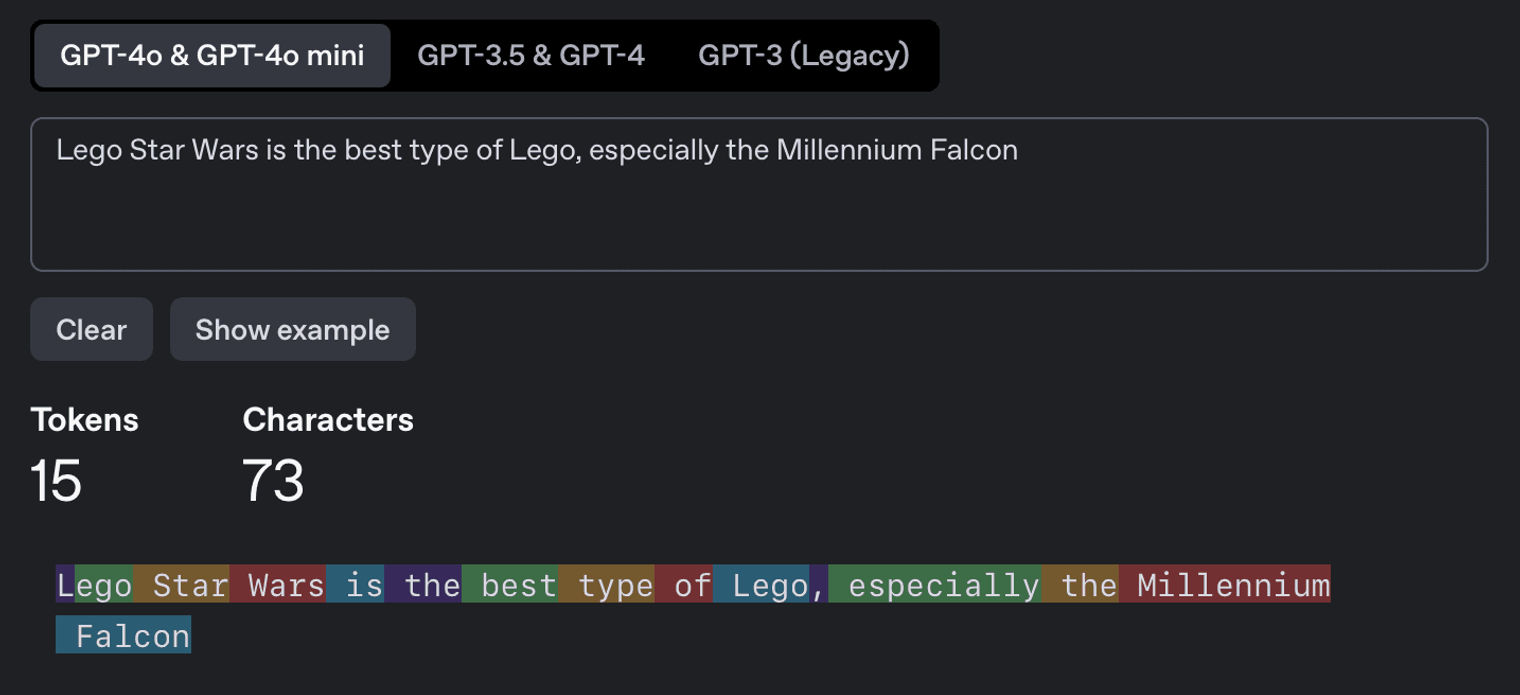Click the green ' best' token

click(x=510, y=584)
